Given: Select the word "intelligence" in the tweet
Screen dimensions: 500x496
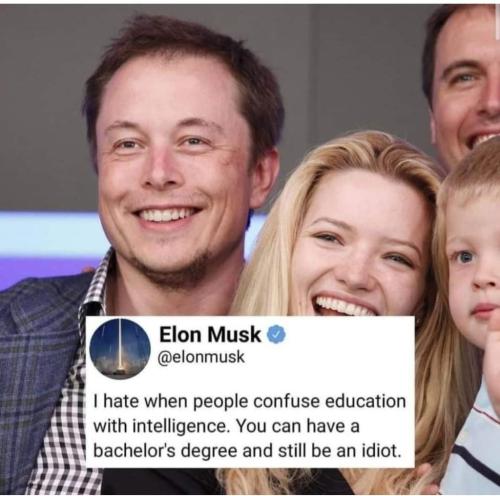Looking at the screenshot, I should pos(179,427).
